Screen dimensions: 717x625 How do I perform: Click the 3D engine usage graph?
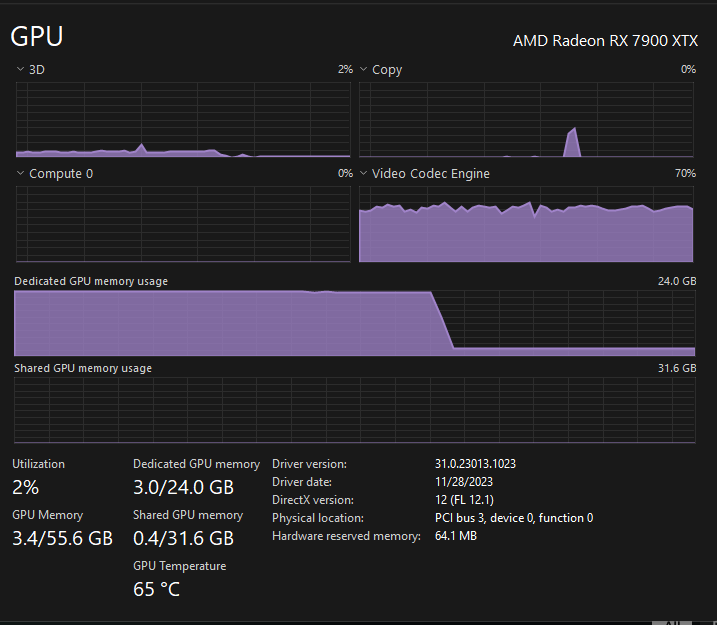[x=183, y=120]
